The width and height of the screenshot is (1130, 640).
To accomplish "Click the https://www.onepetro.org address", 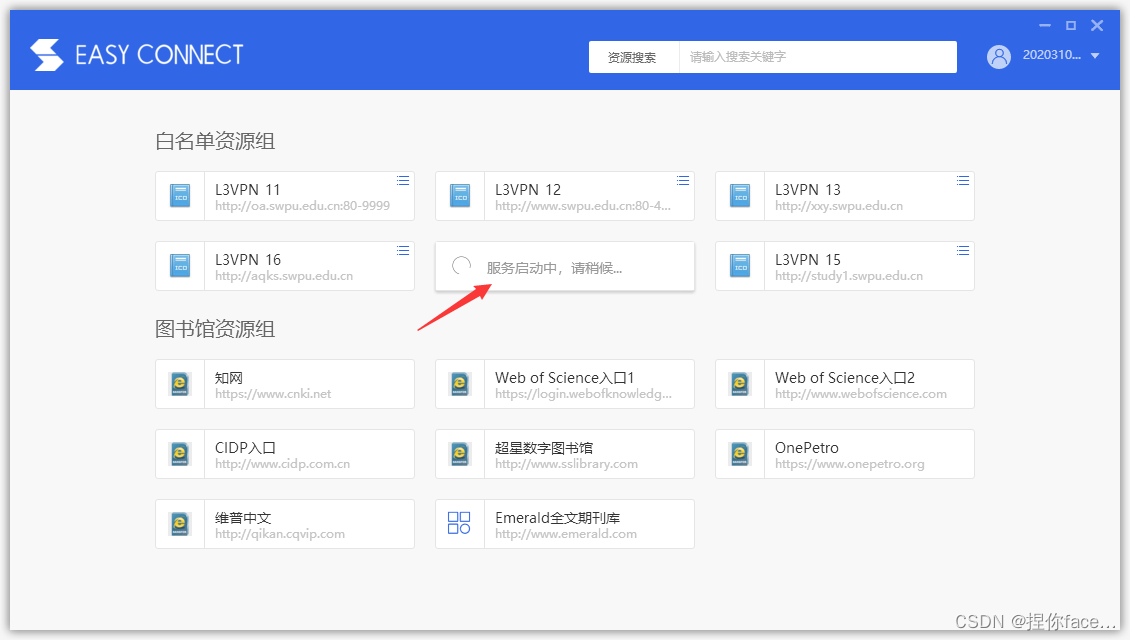I will tap(850, 464).
